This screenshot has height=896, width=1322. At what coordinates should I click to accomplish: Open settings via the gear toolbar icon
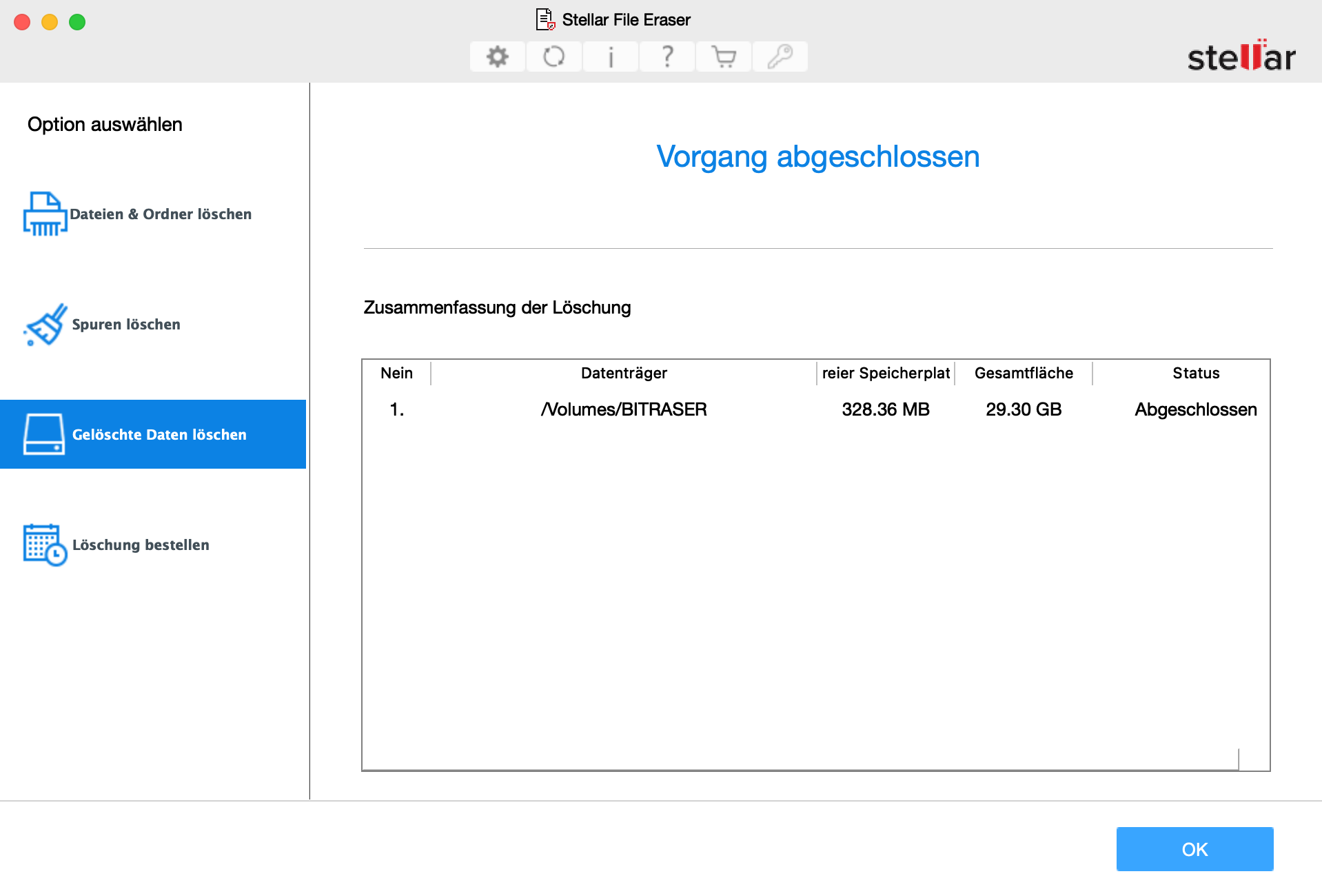pos(497,57)
